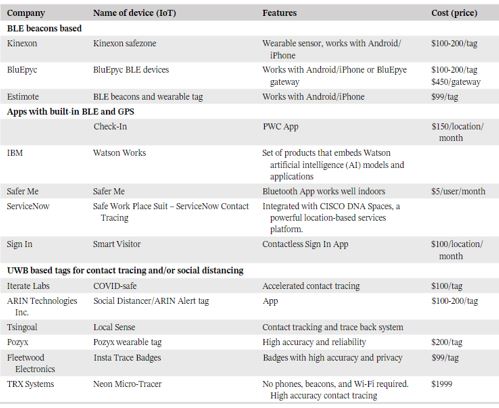Select the BLE beacons based section heading

pos(44,28)
